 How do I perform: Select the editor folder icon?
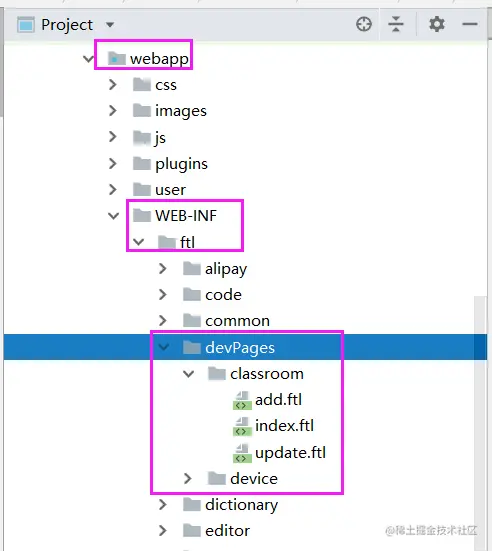tap(192, 531)
